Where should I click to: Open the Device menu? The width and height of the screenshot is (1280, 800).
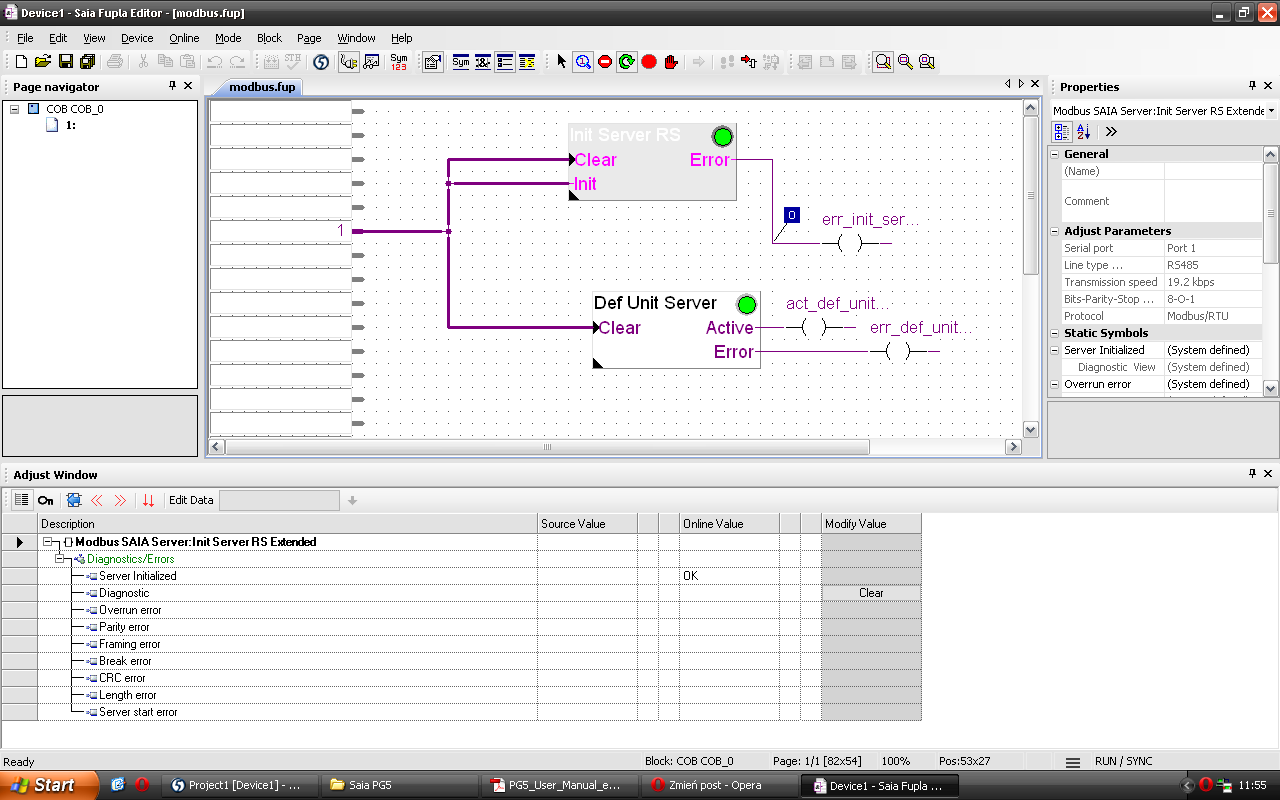click(137, 38)
